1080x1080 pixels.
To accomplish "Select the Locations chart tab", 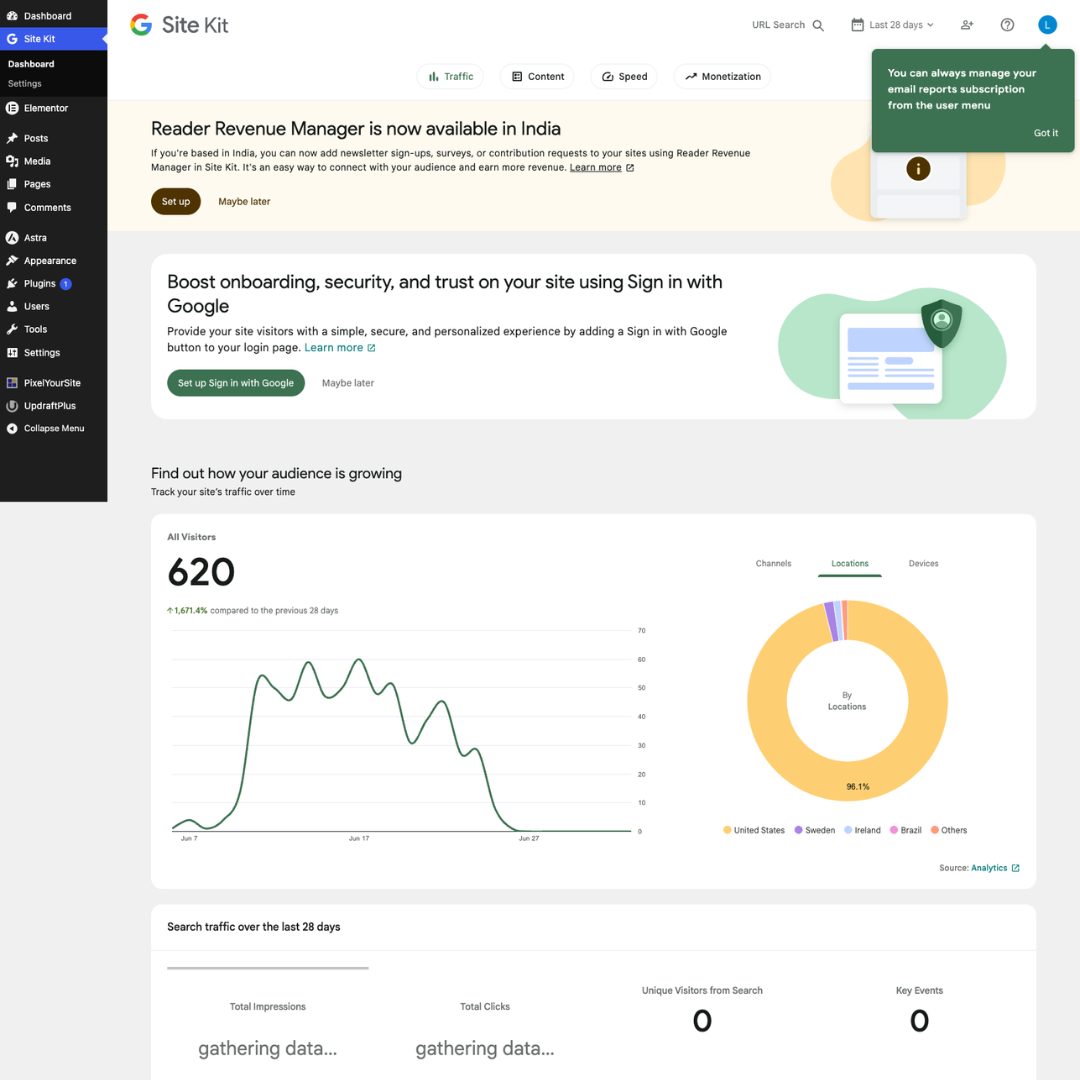I will pyautogui.click(x=850, y=563).
